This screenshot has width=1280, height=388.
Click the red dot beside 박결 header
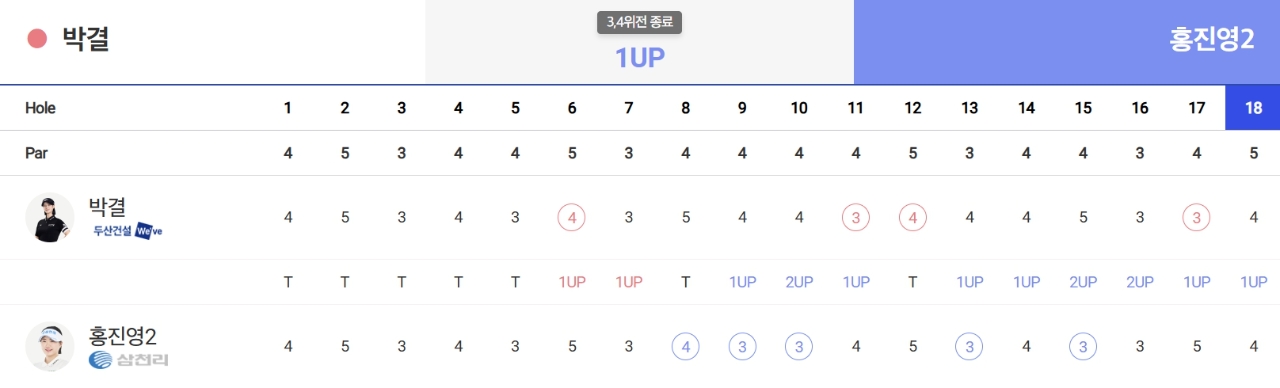(x=38, y=39)
